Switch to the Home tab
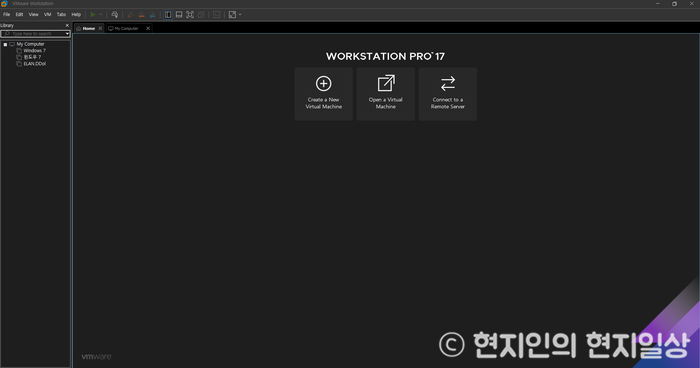 (89, 28)
